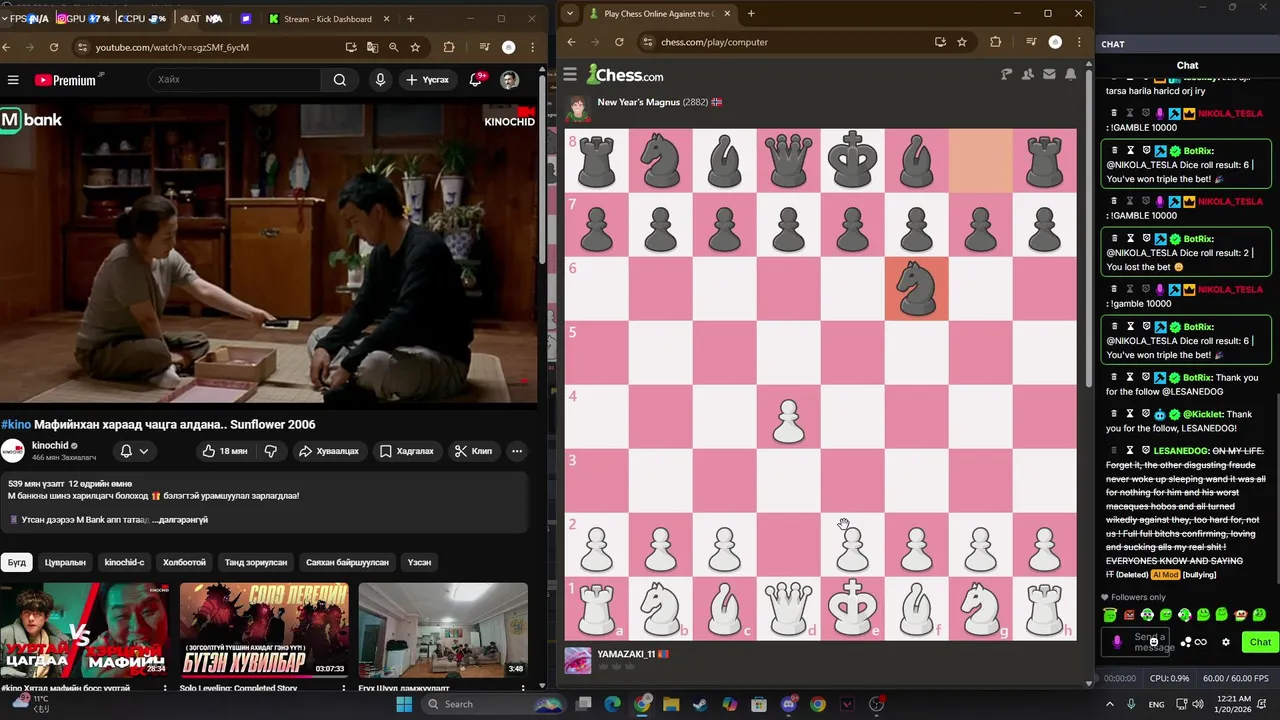Open Chess.com messages envelope icon
Viewport: 1280px width, 720px height.
pyautogui.click(x=1049, y=75)
